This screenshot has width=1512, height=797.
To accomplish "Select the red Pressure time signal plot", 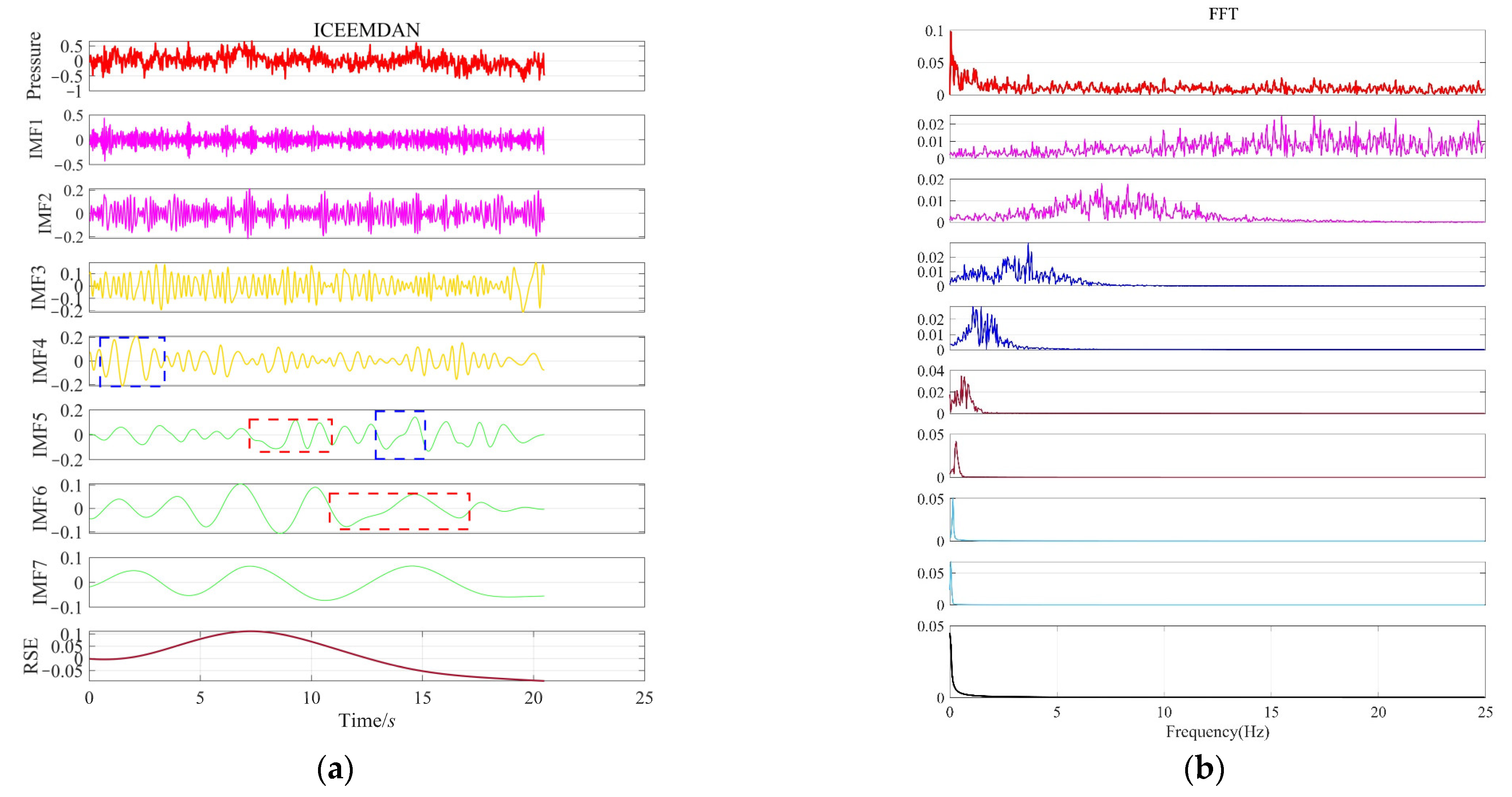I will click(x=317, y=61).
